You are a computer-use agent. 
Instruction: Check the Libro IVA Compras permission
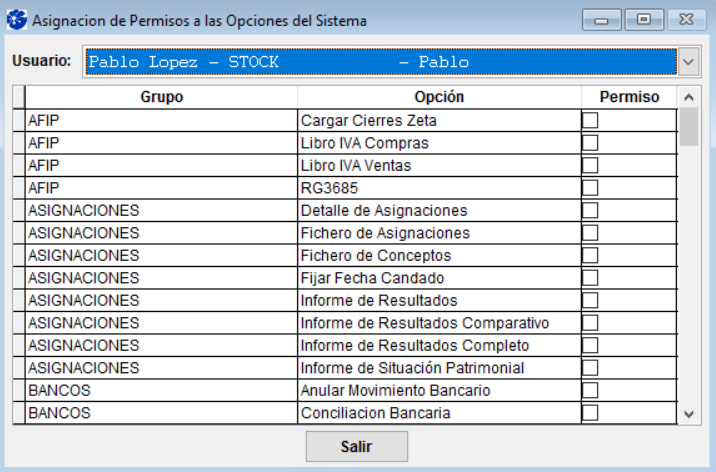[591, 143]
